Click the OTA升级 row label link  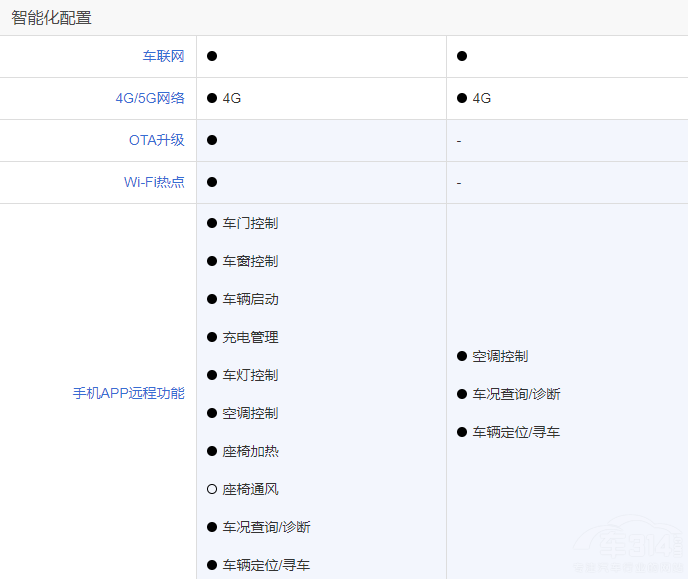pyautogui.click(x=157, y=140)
